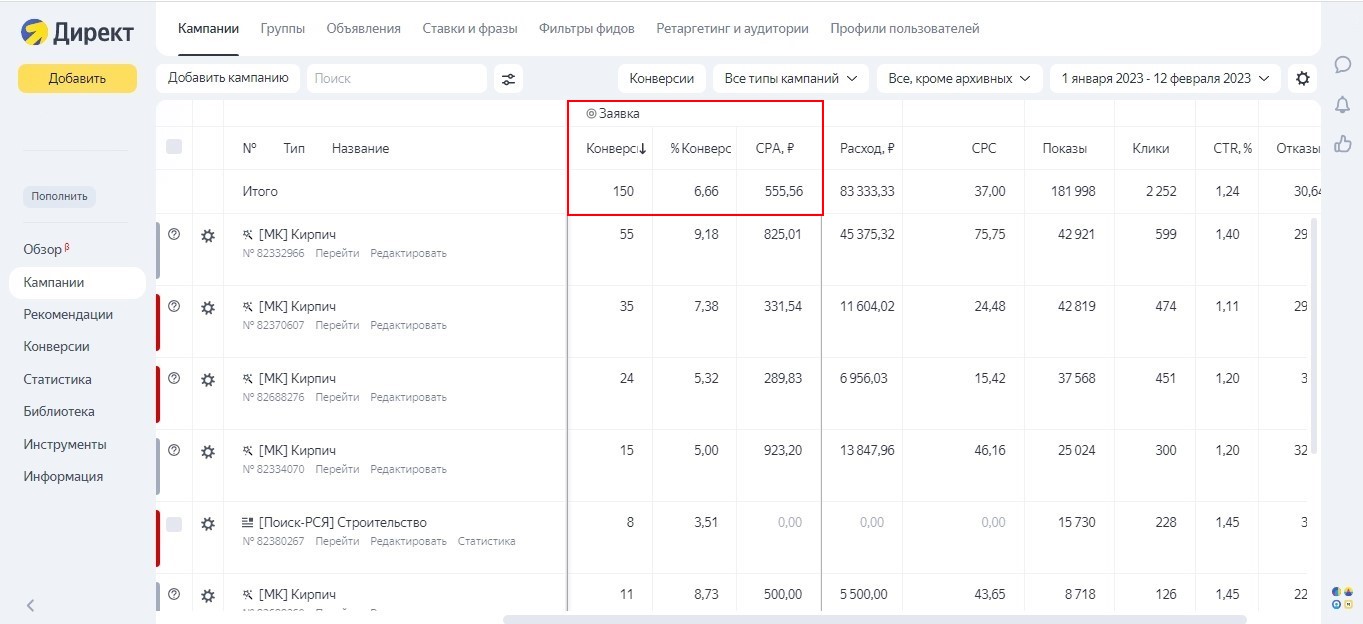Viewport: 1363px width, 624px height.
Task: Open the date range selector
Action: coord(1164,77)
